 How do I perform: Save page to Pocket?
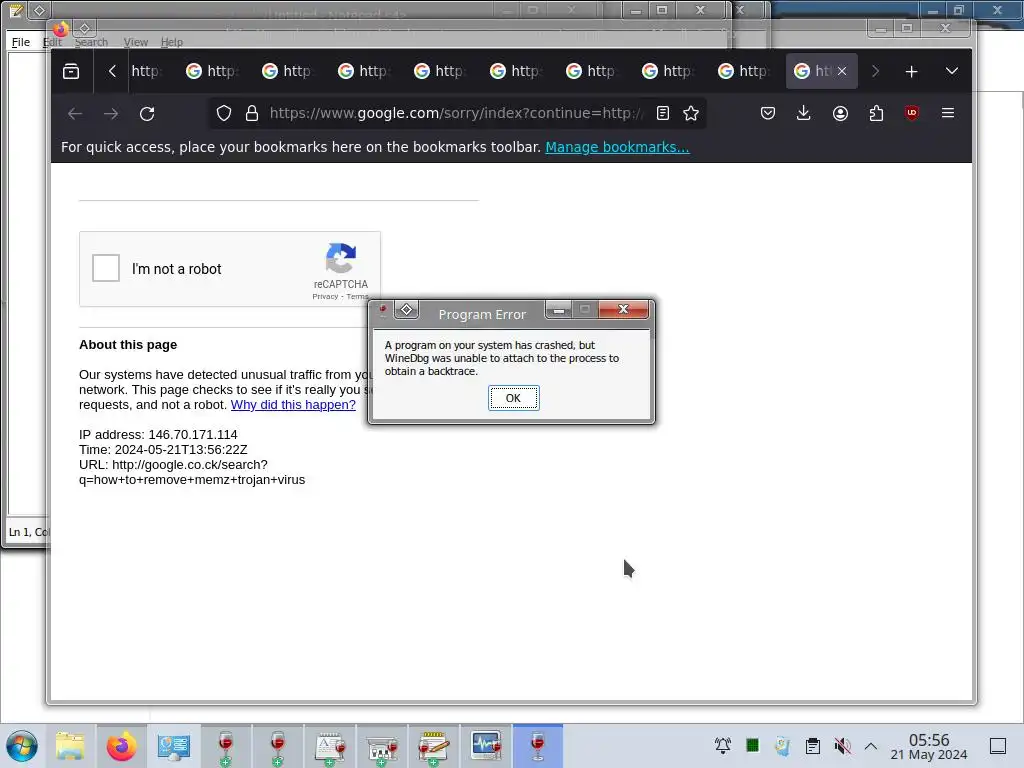tap(768, 114)
